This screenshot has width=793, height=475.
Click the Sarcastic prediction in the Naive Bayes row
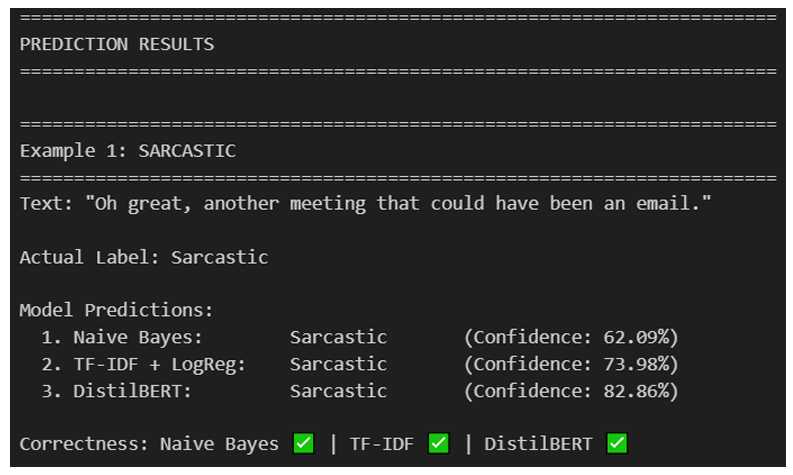pos(338,337)
